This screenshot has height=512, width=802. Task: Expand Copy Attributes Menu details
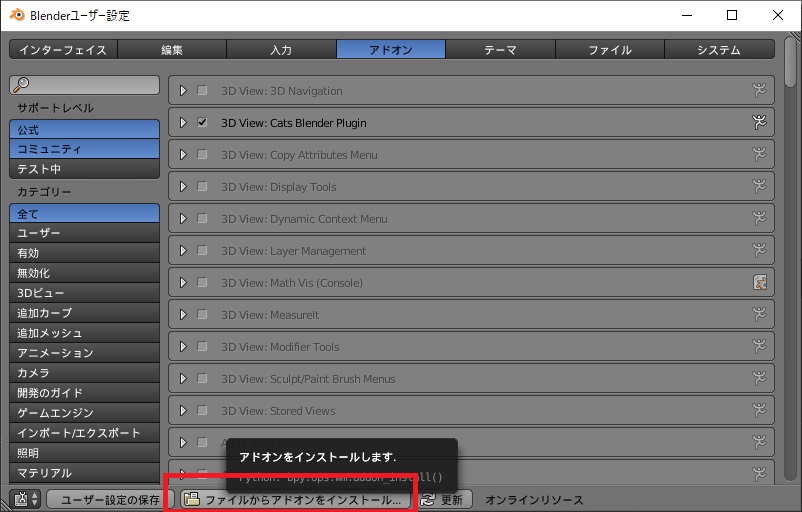pos(183,154)
